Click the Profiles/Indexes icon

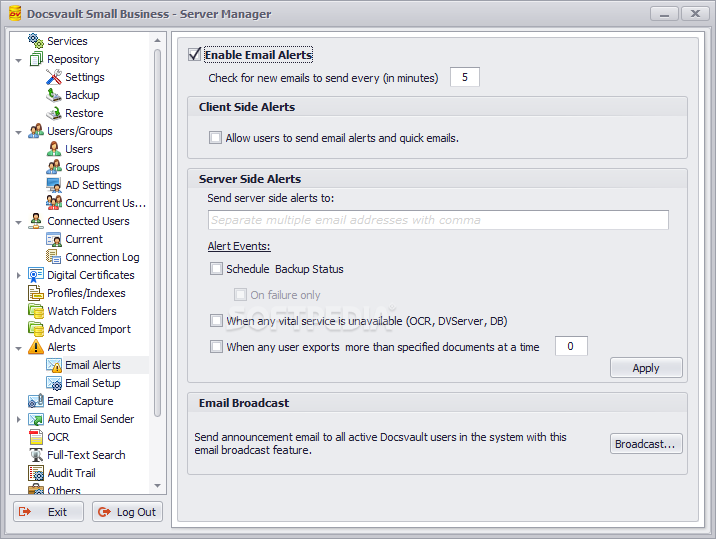pyautogui.click(x=36, y=293)
